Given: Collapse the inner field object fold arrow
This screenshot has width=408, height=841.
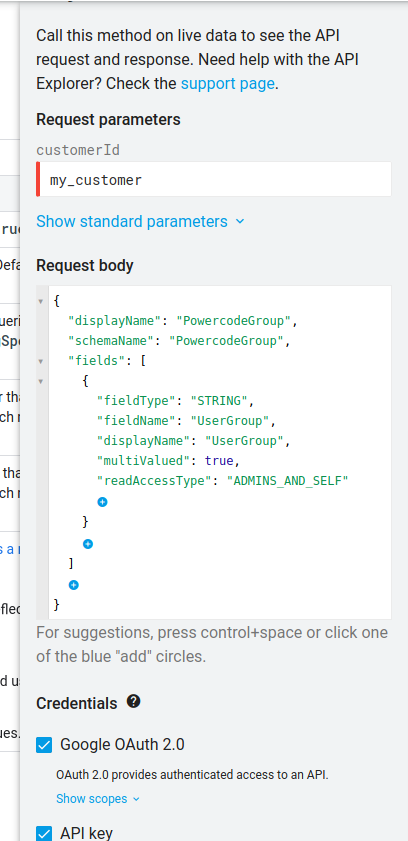Looking at the screenshot, I should 41,382.
